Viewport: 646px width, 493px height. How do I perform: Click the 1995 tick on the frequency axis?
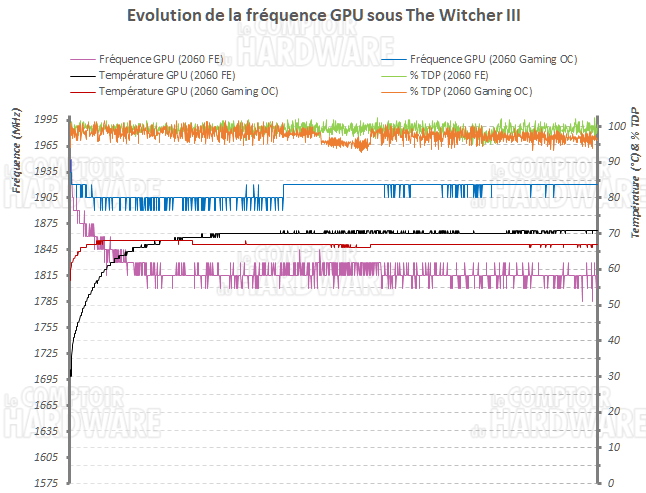(x=45, y=120)
